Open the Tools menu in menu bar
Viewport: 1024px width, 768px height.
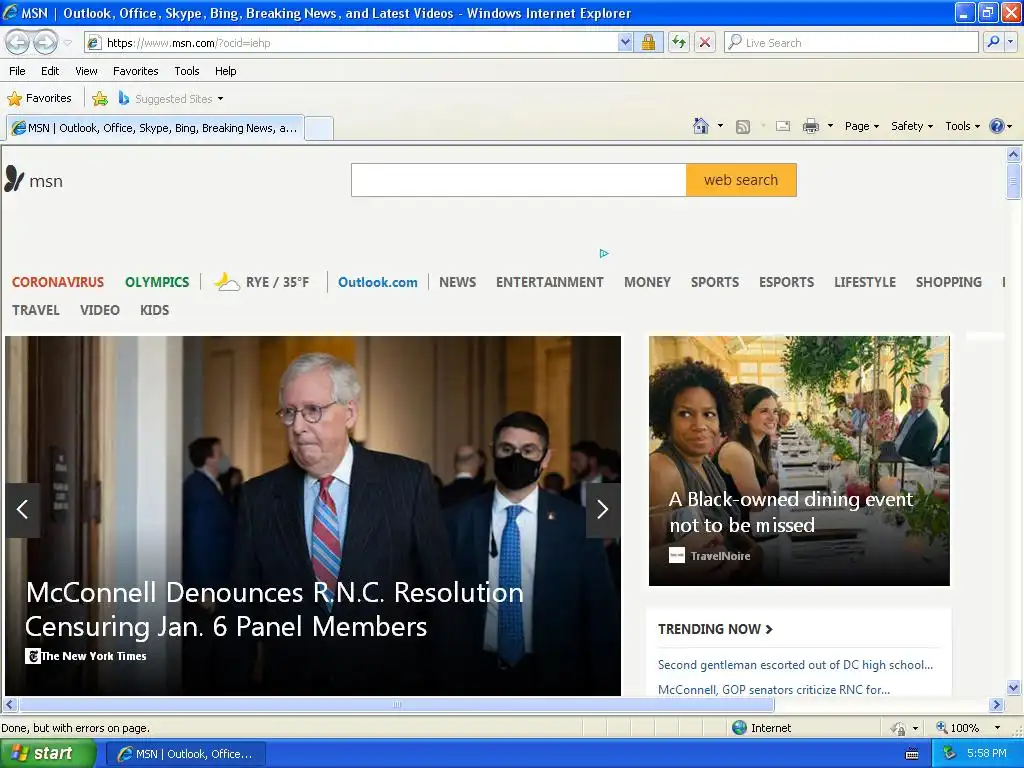click(x=187, y=71)
